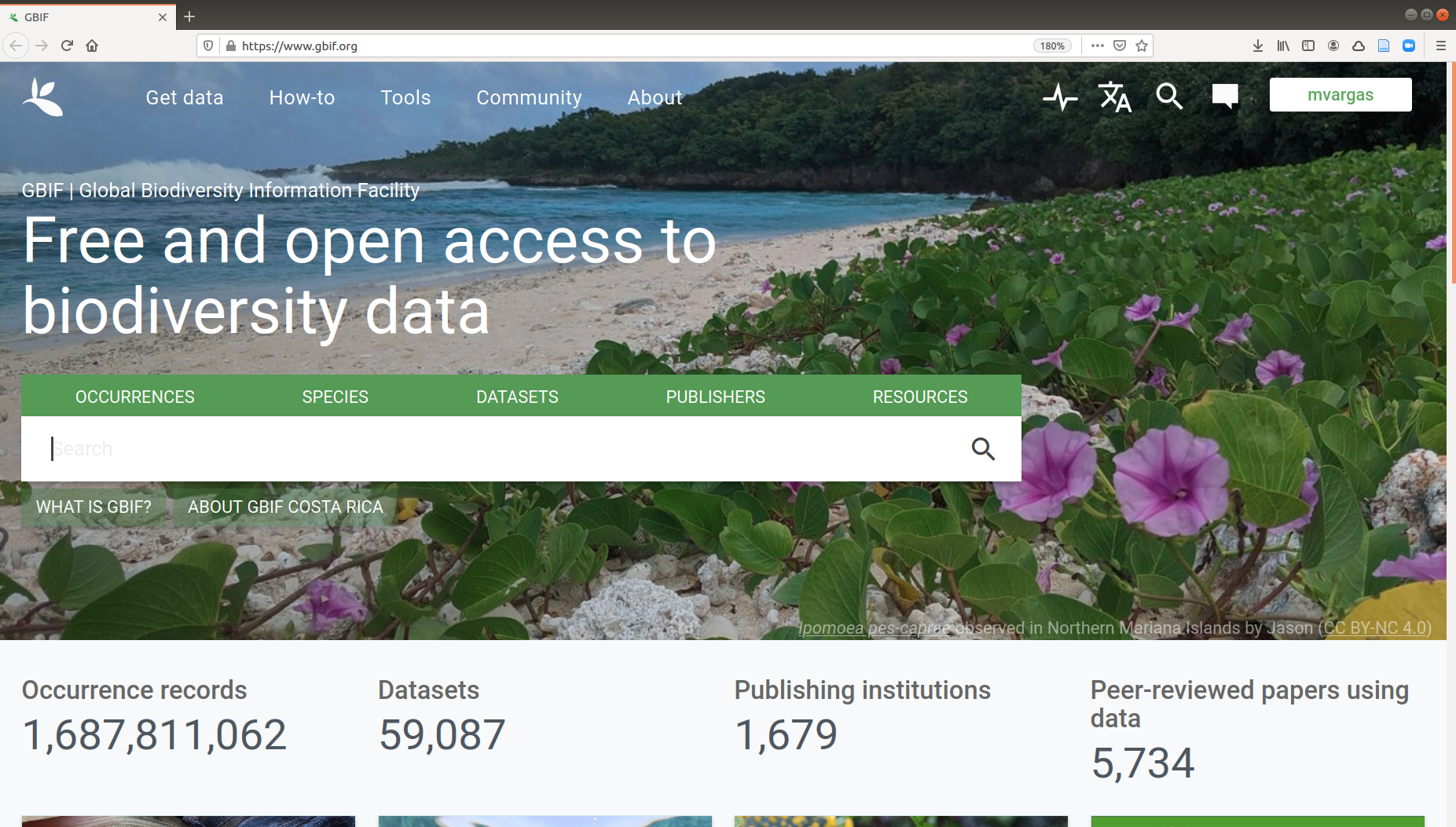Open the downloads arrow icon
1456x827 pixels.
(x=1258, y=46)
